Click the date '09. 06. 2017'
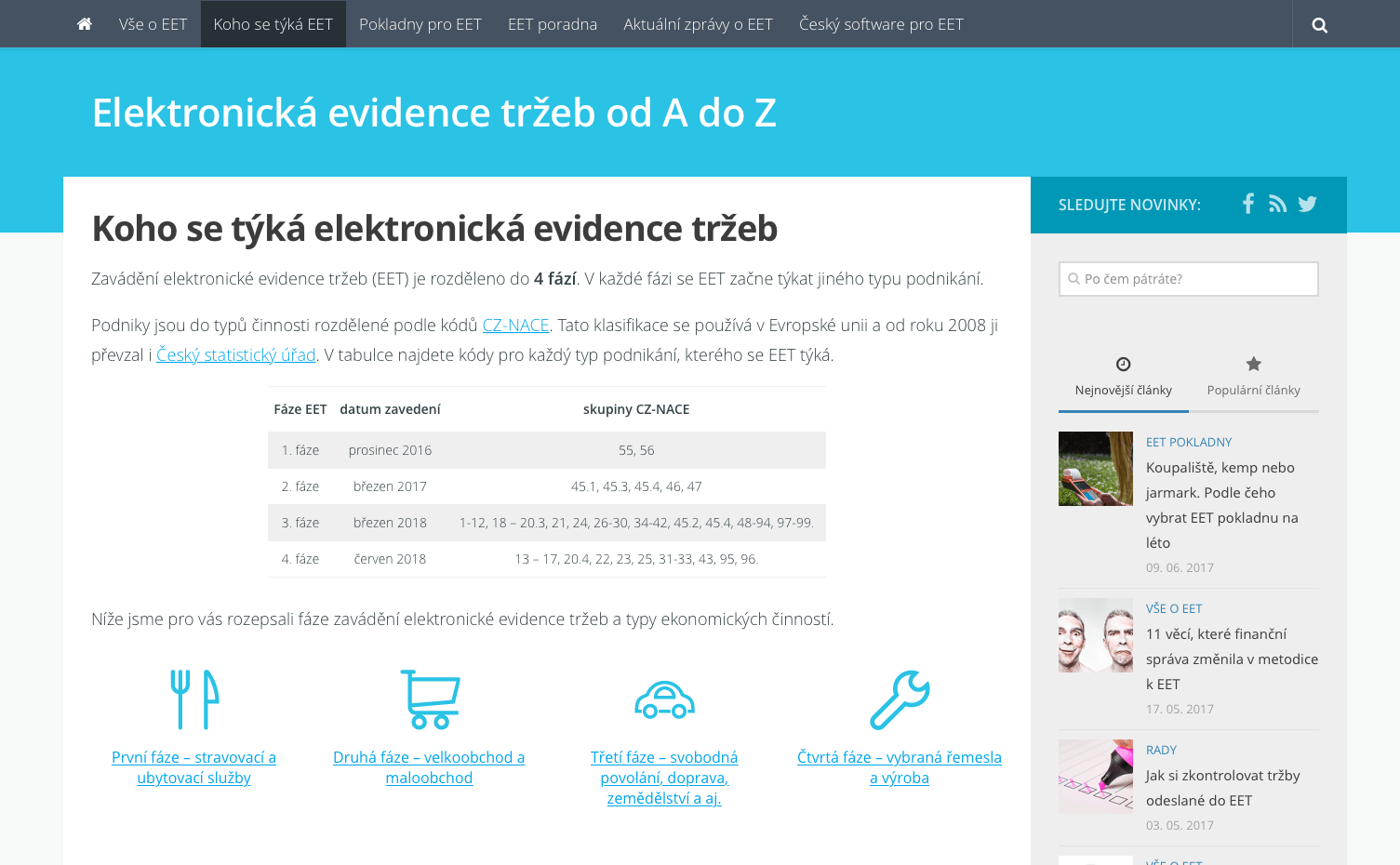 (x=1180, y=567)
